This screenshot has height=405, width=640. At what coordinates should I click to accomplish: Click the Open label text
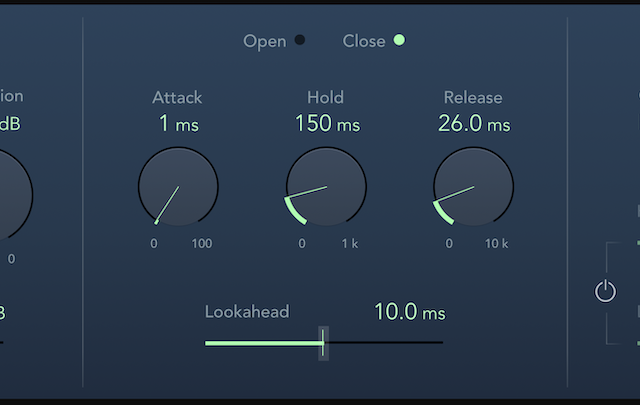(265, 42)
